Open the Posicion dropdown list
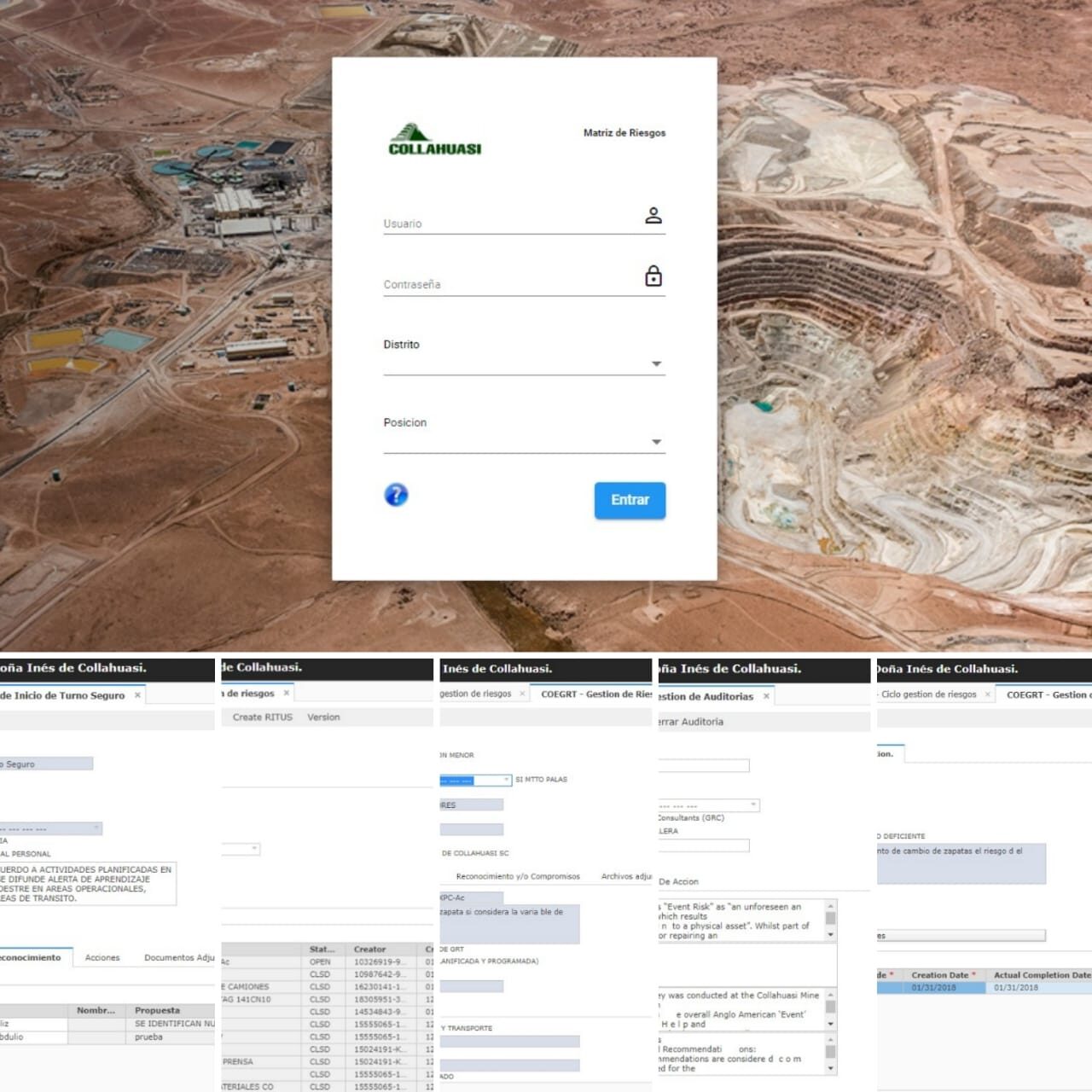The height and width of the screenshot is (1092, 1092). pos(656,442)
